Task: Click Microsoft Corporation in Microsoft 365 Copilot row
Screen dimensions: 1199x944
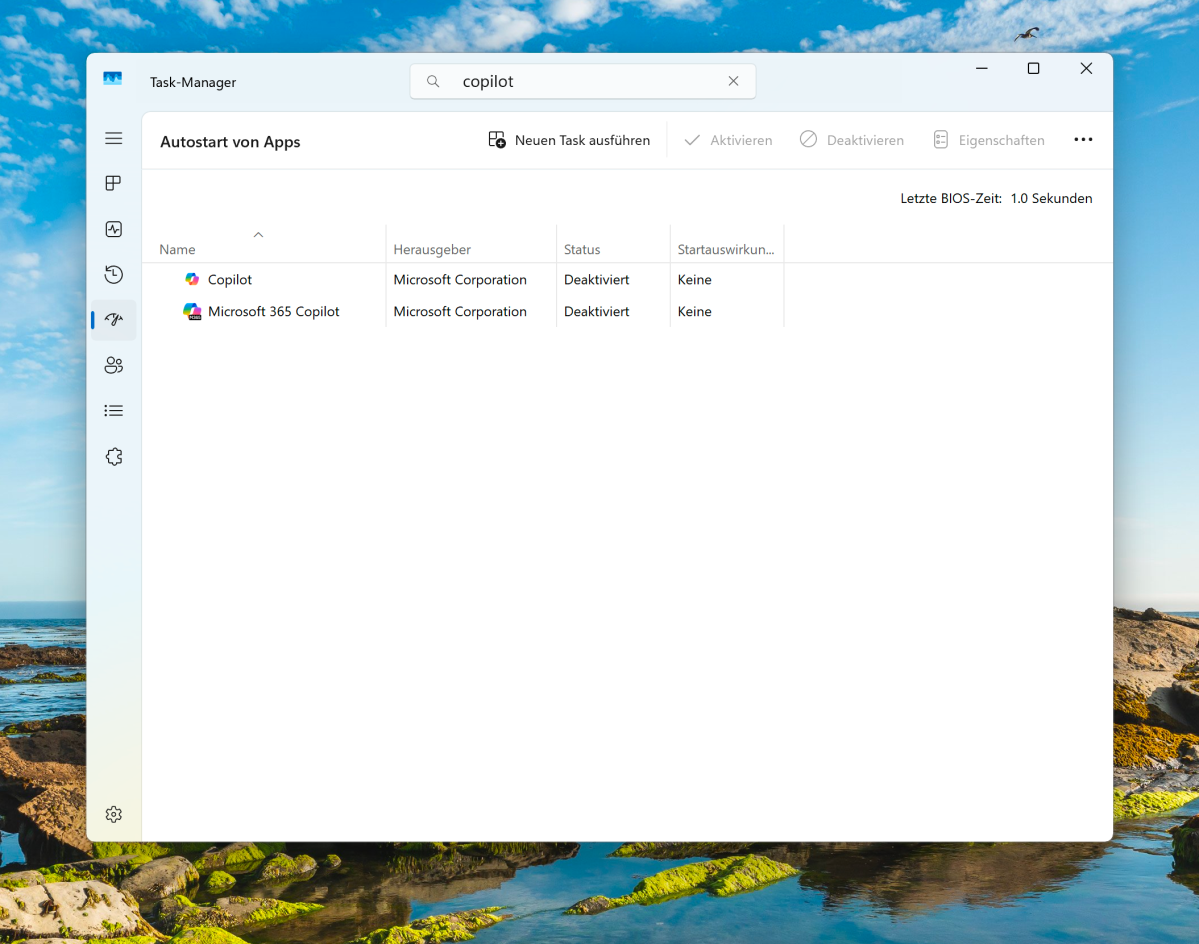Action: (x=460, y=311)
